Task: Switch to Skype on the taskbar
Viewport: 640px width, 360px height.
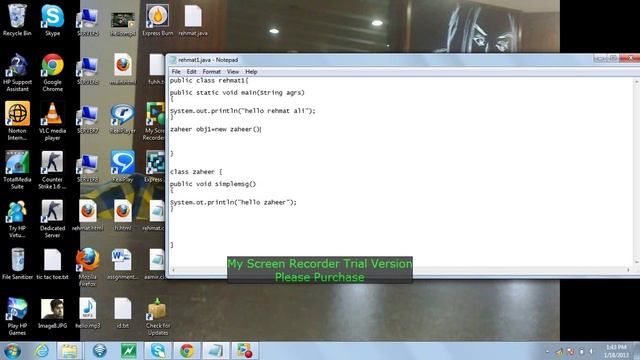Action: [158, 351]
